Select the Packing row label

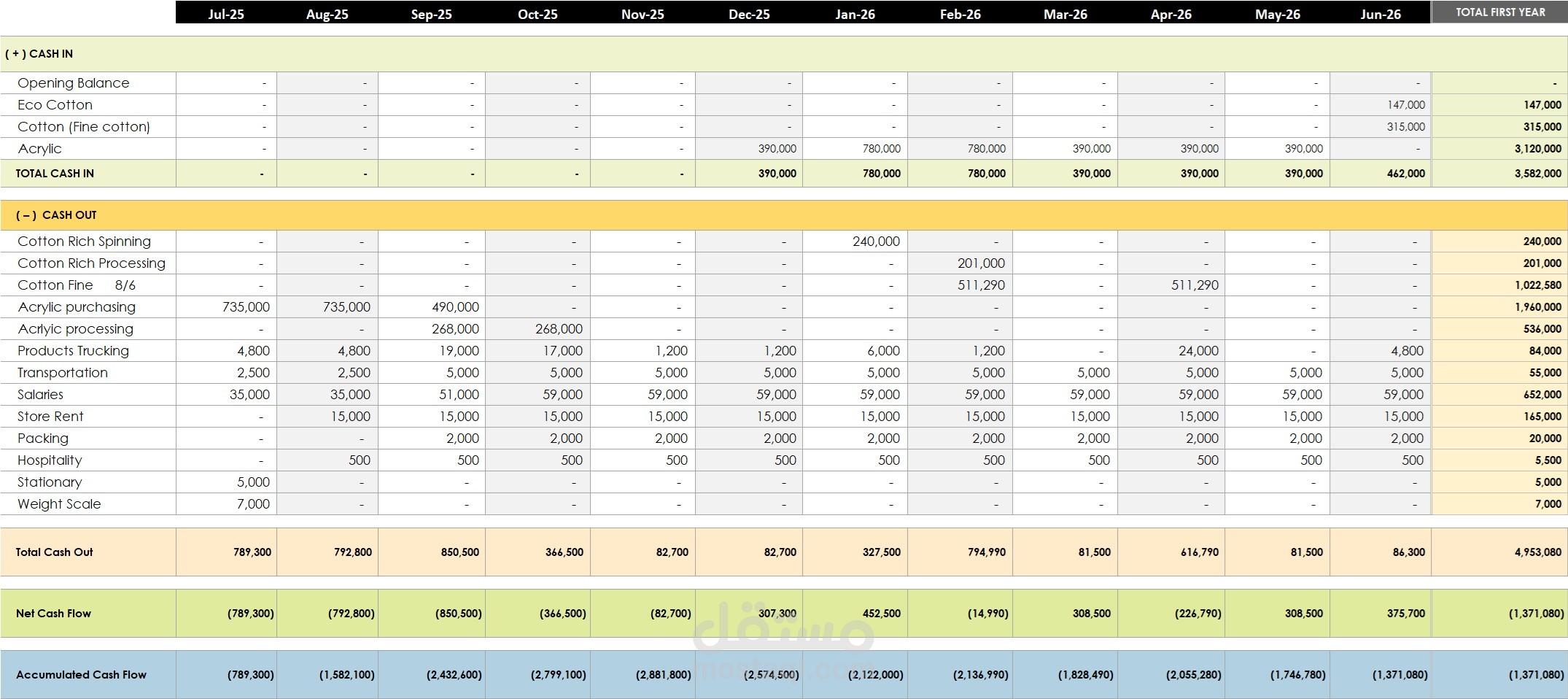43,439
